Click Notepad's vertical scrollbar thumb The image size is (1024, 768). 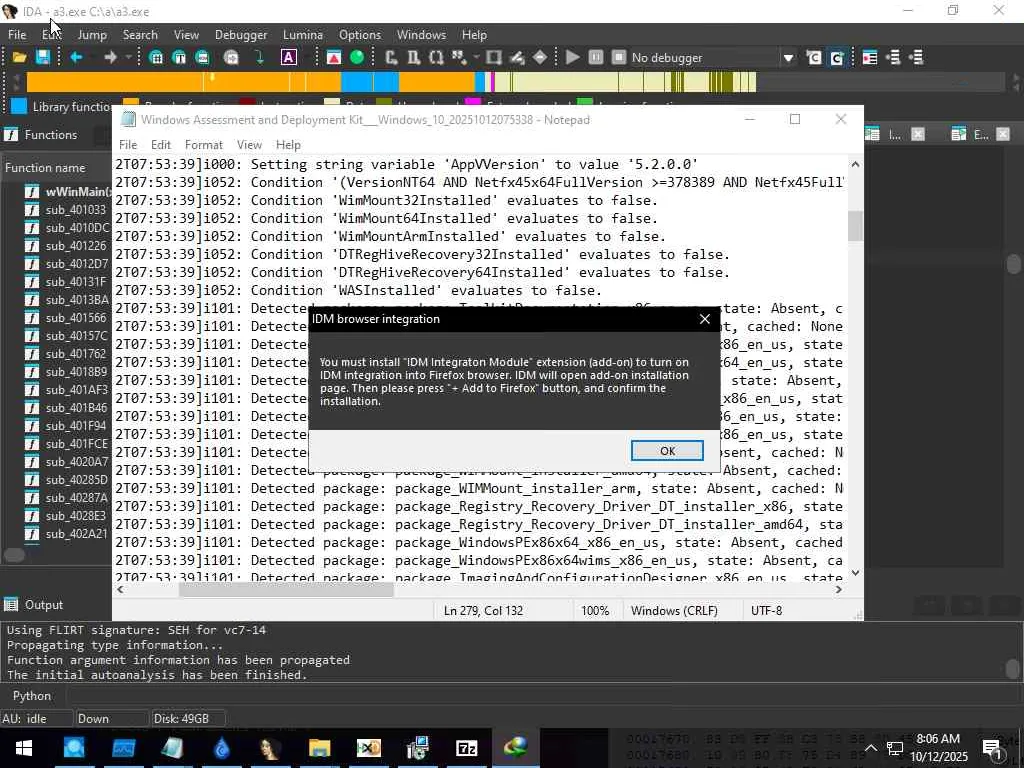(855, 226)
